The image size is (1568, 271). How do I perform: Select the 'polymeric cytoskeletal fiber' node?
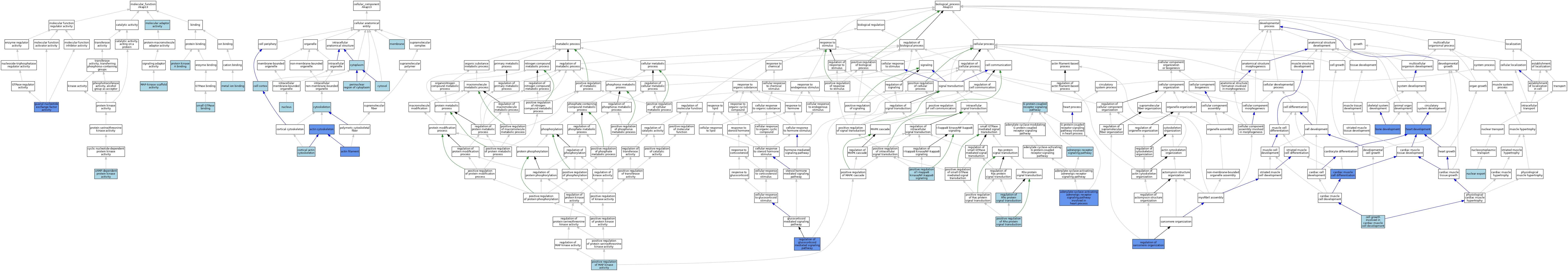coord(355,129)
